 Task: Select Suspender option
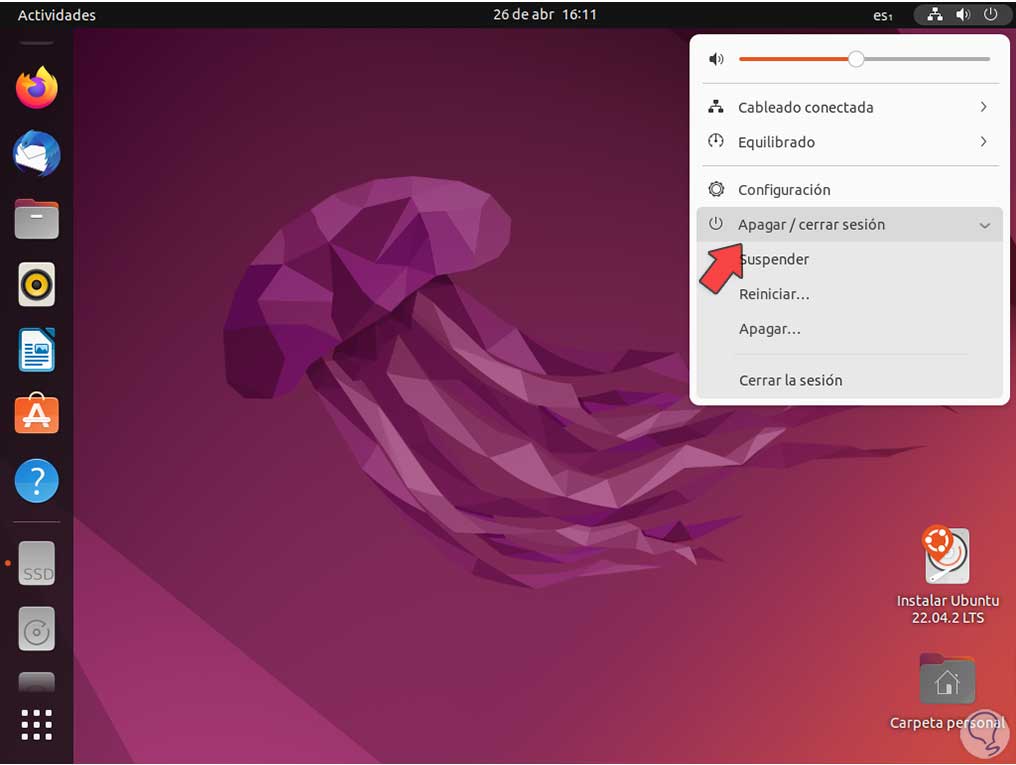[x=849, y=259]
